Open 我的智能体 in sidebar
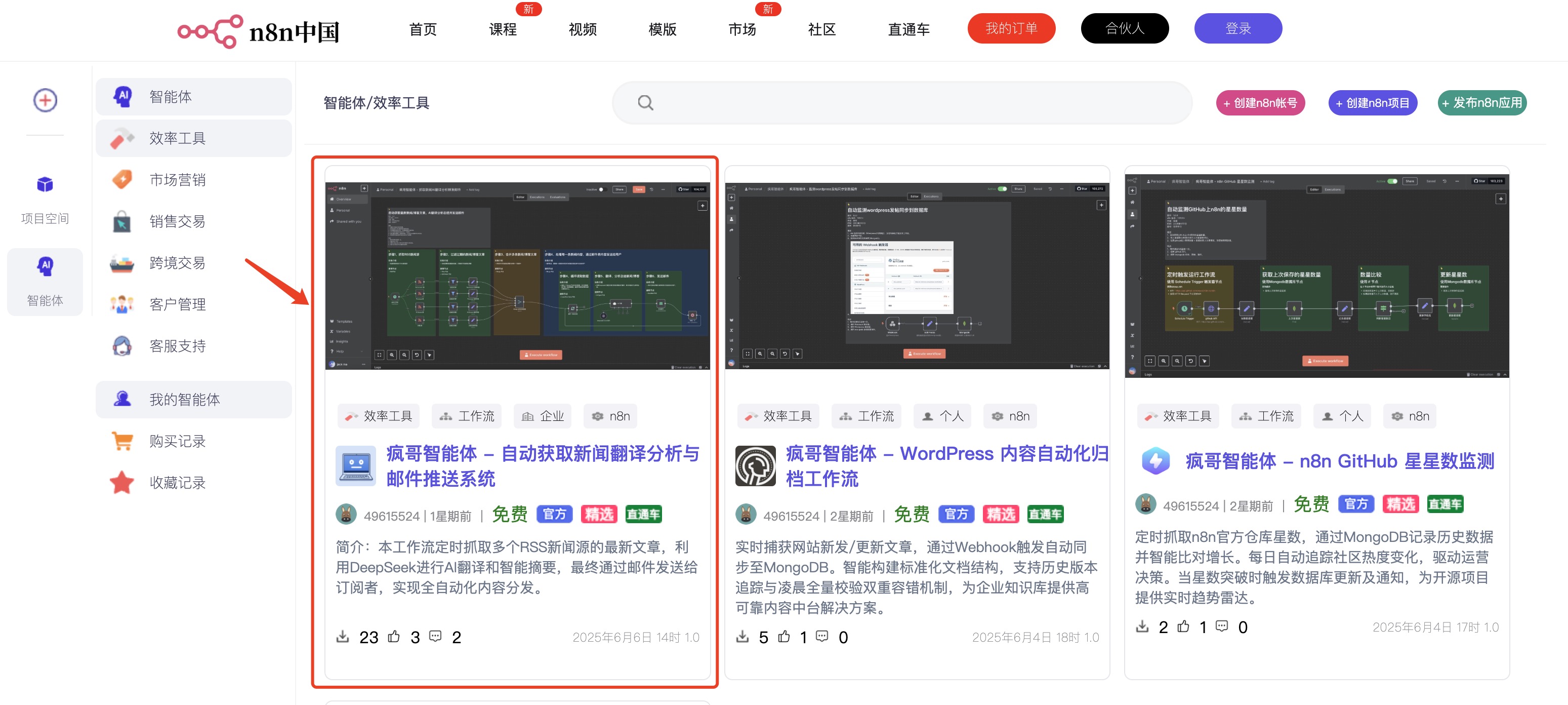The image size is (1568, 705). (x=193, y=400)
